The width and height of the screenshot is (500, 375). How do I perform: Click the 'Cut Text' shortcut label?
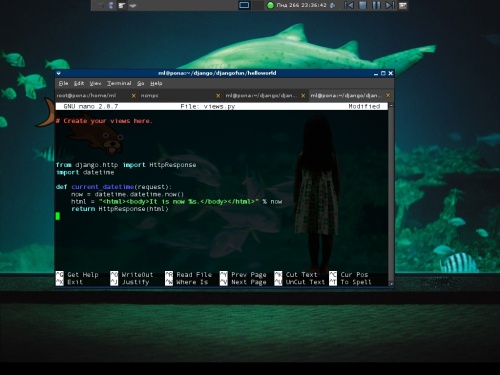point(301,275)
